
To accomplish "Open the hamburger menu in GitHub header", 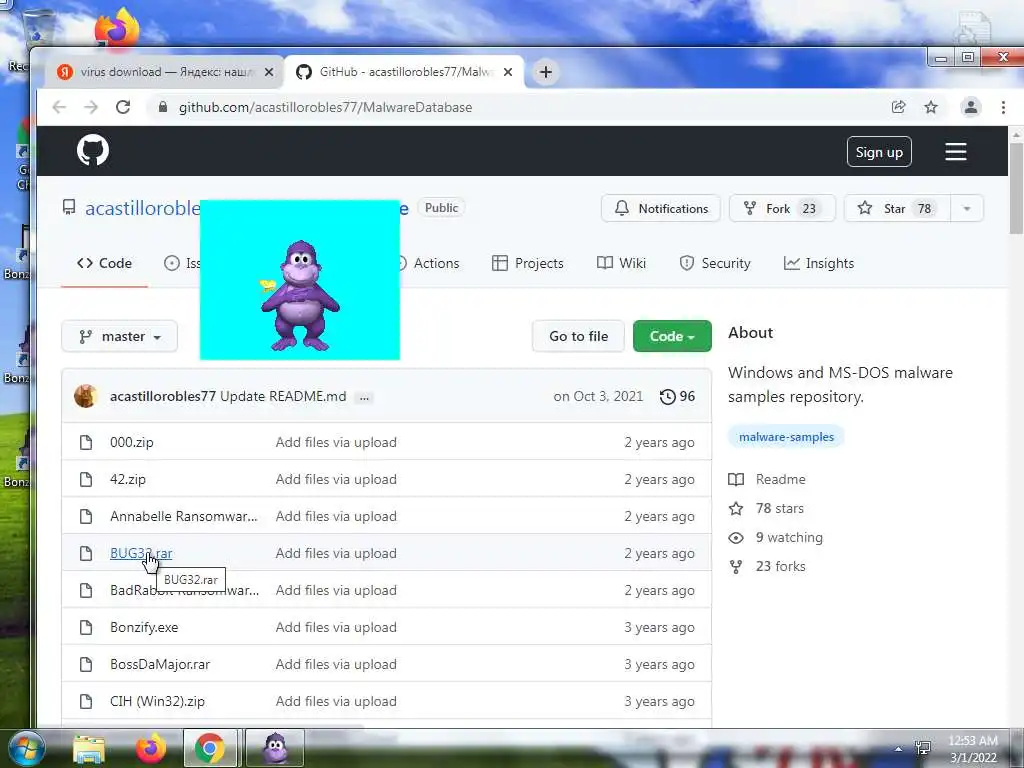I will [x=955, y=152].
